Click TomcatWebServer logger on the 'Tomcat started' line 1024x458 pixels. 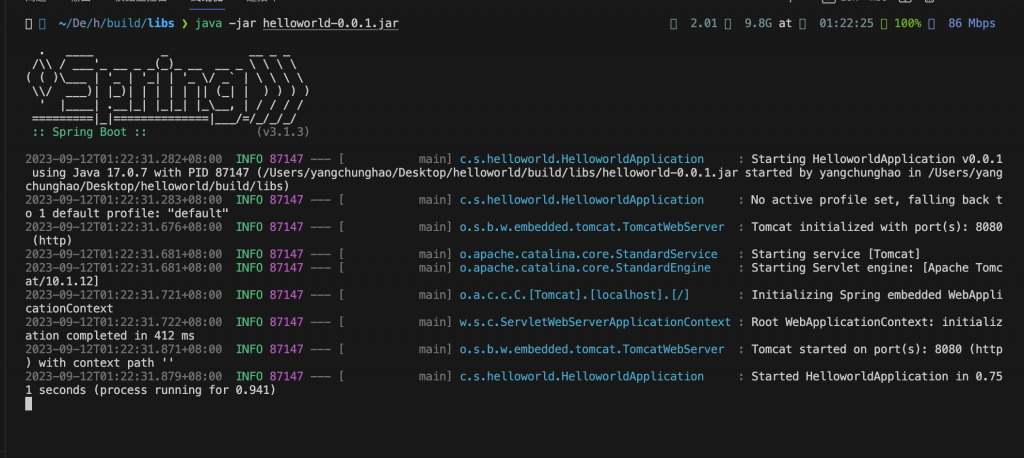click(x=592, y=349)
